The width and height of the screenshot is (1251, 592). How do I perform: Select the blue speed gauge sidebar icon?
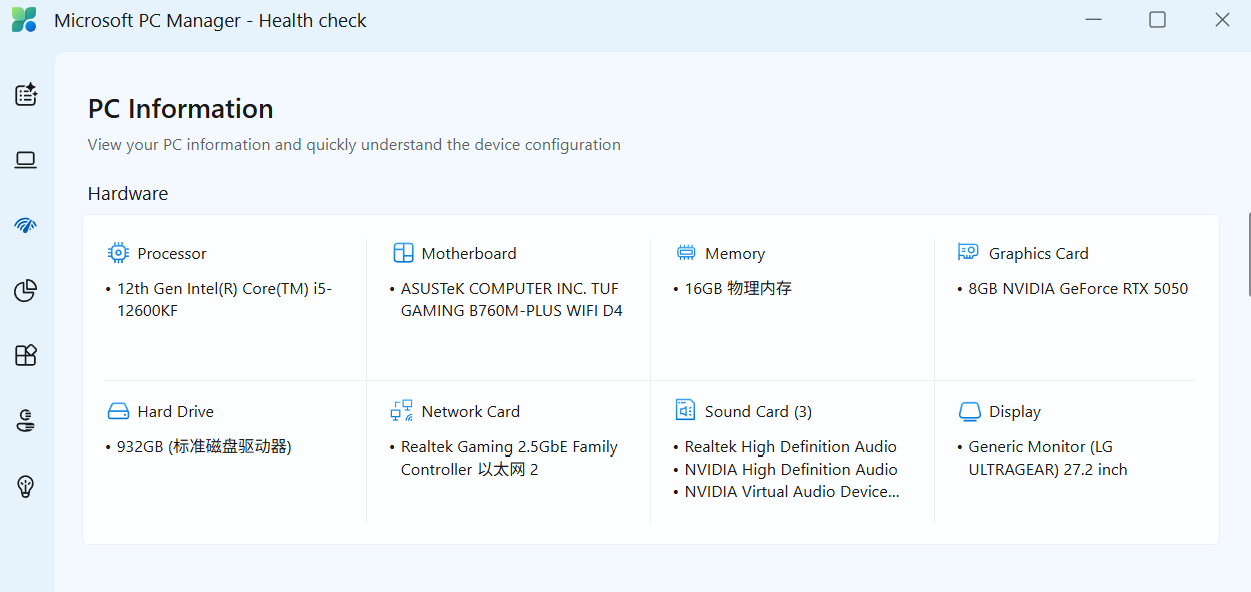[26, 225]
